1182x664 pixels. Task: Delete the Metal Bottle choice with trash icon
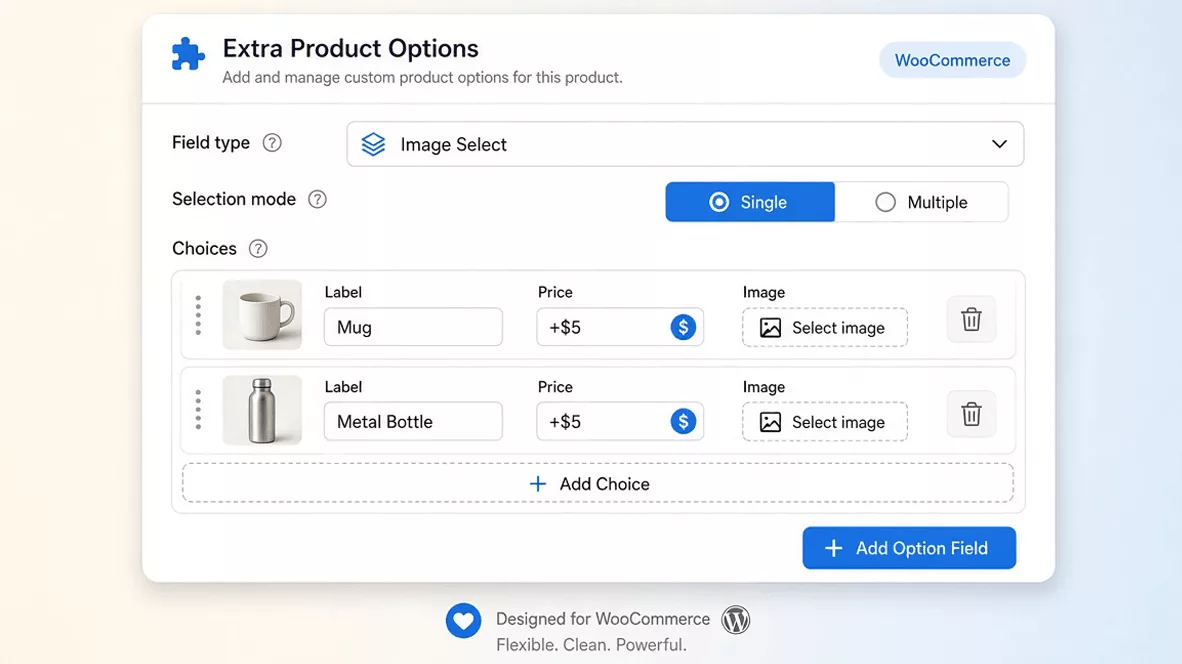[971, 414]
